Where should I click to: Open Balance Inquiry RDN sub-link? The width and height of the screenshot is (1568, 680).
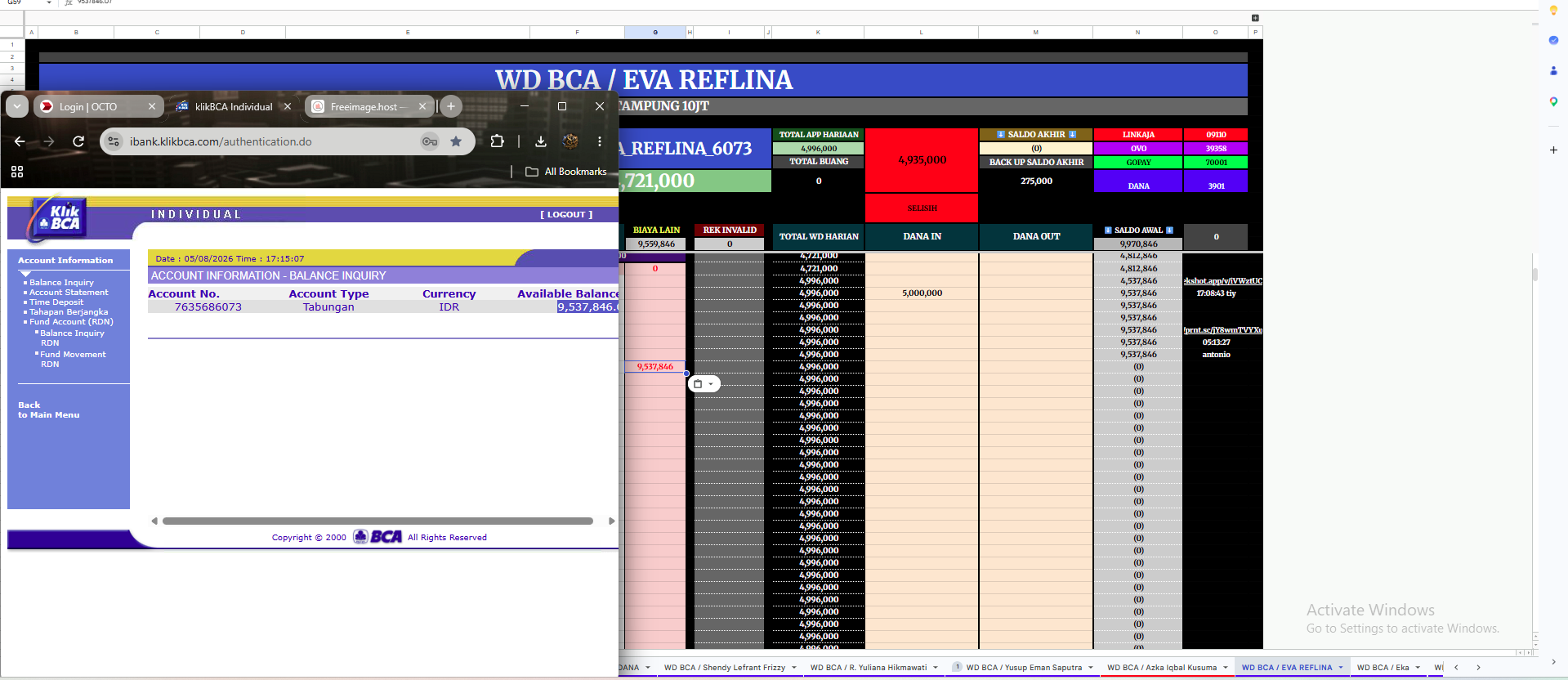point(72,338)
